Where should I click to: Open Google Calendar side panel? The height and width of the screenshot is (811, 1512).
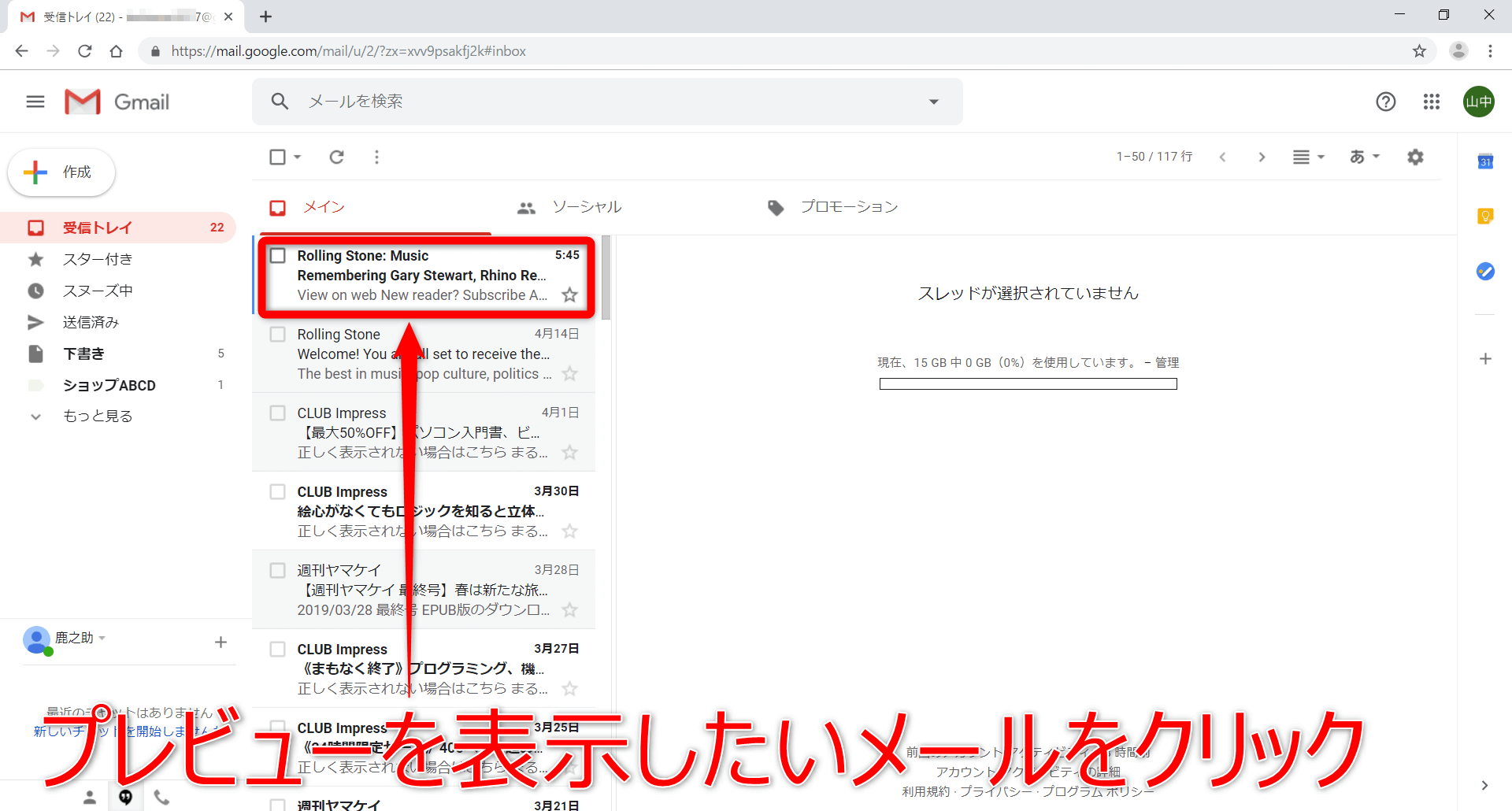point(1485,161)
